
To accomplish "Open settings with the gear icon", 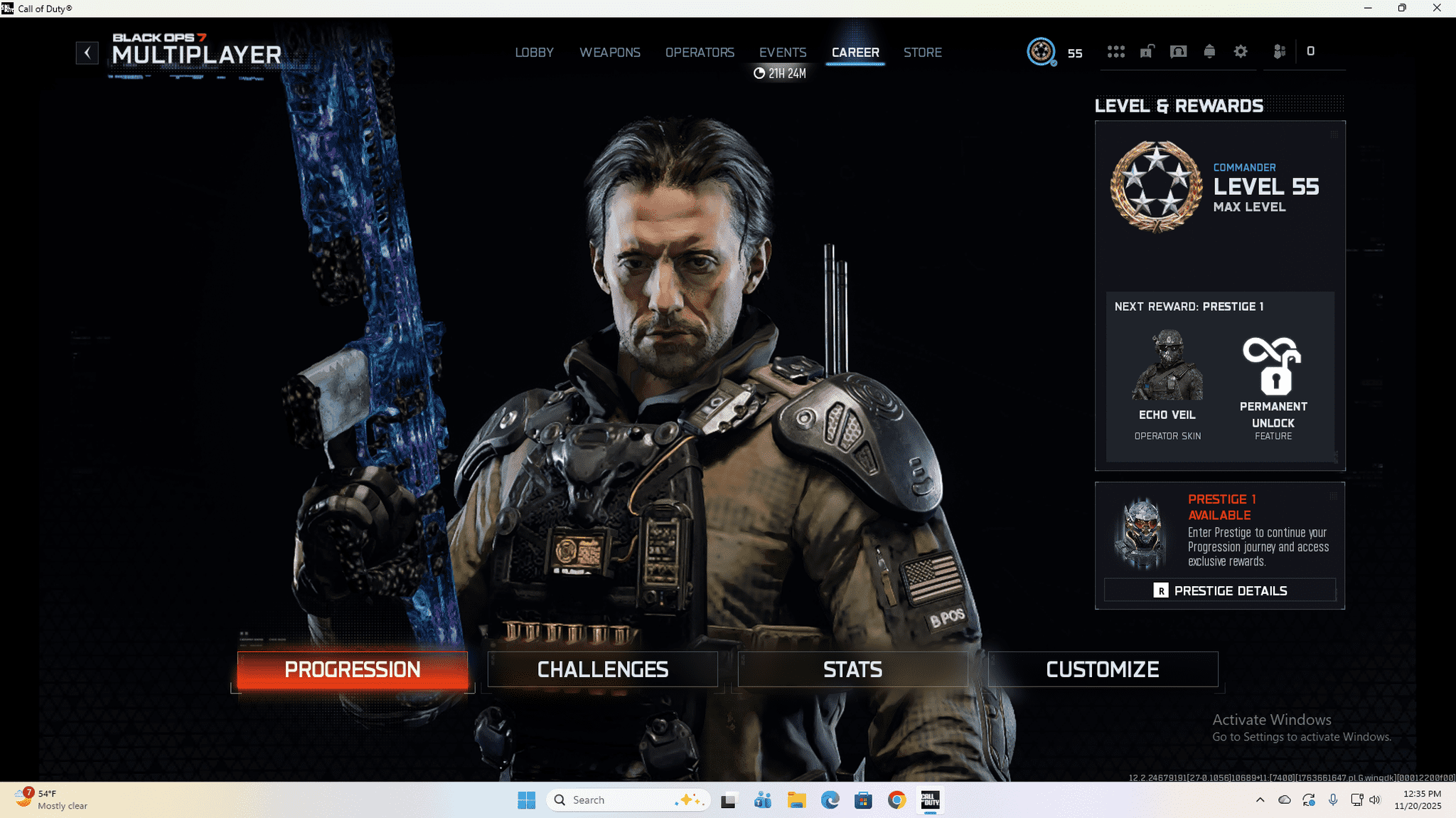I will [1241, 51].
